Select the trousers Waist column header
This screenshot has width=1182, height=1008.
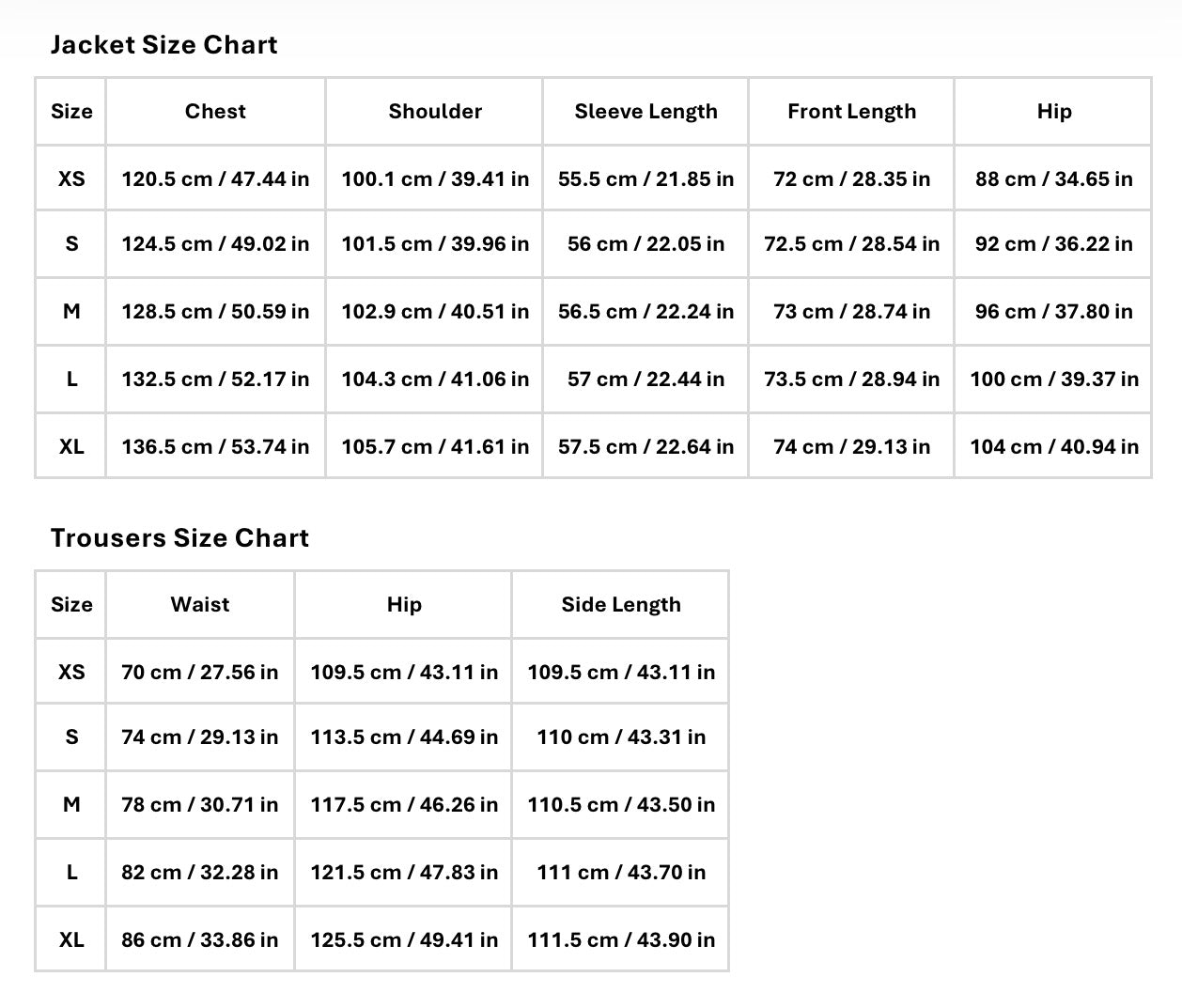point(200,605)
